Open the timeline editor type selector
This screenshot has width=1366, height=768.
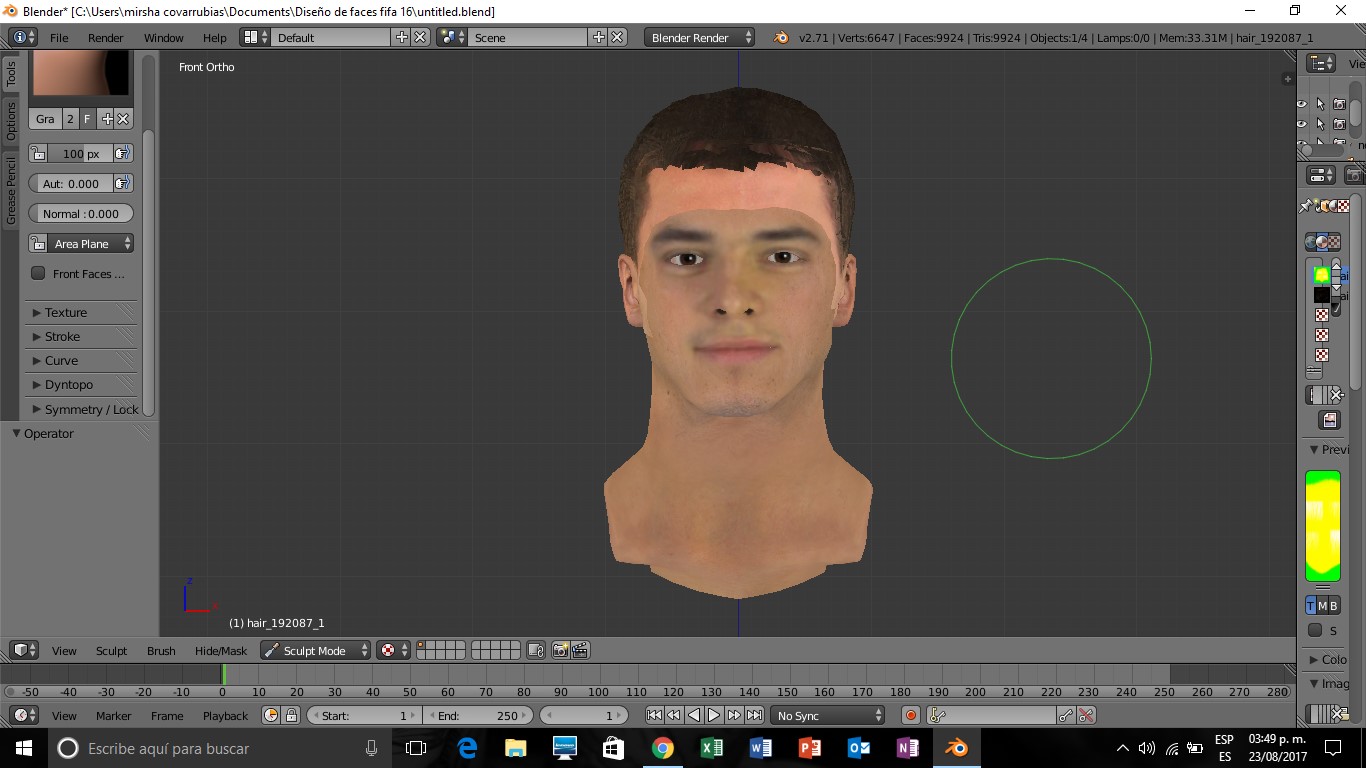(24, 715)
